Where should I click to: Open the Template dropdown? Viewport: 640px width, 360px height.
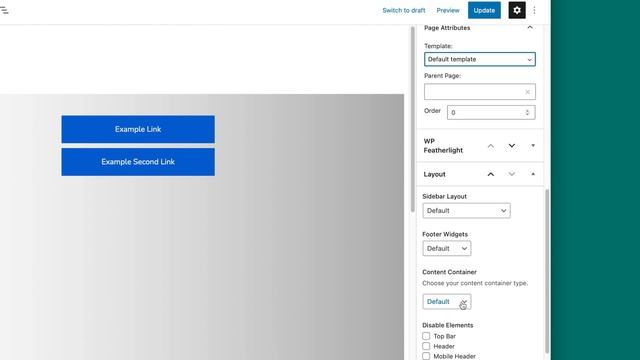point(480,59)
